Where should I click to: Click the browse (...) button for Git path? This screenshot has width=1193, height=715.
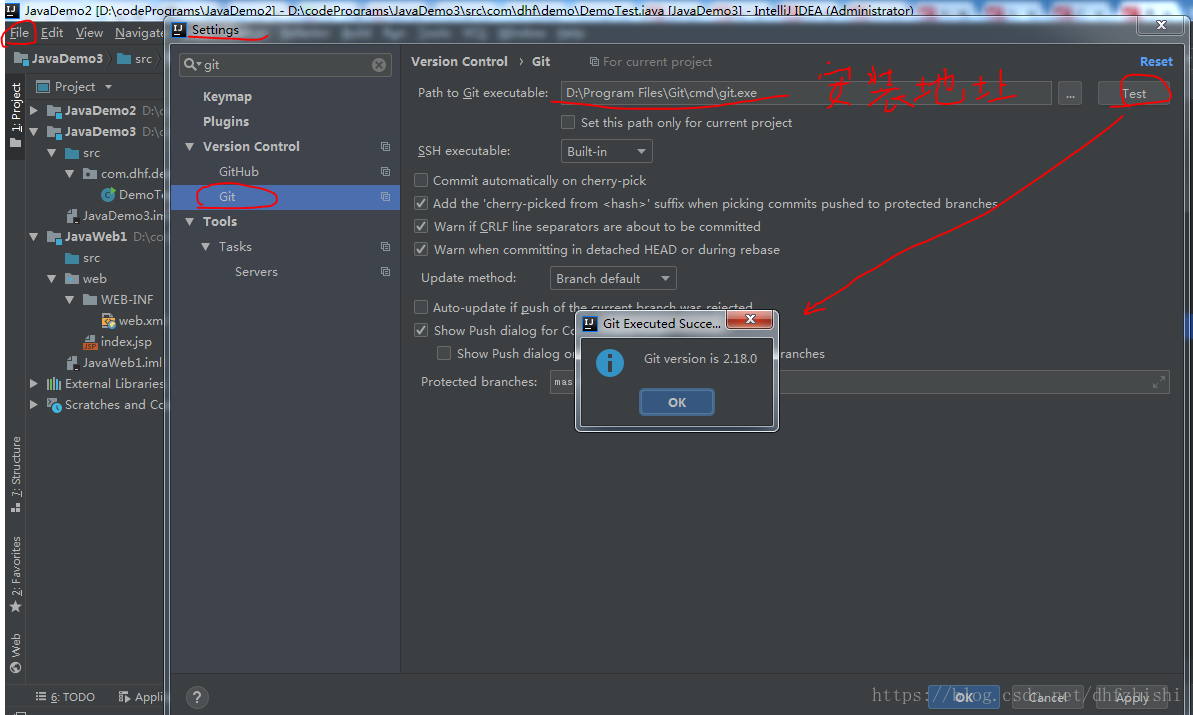1070,94
